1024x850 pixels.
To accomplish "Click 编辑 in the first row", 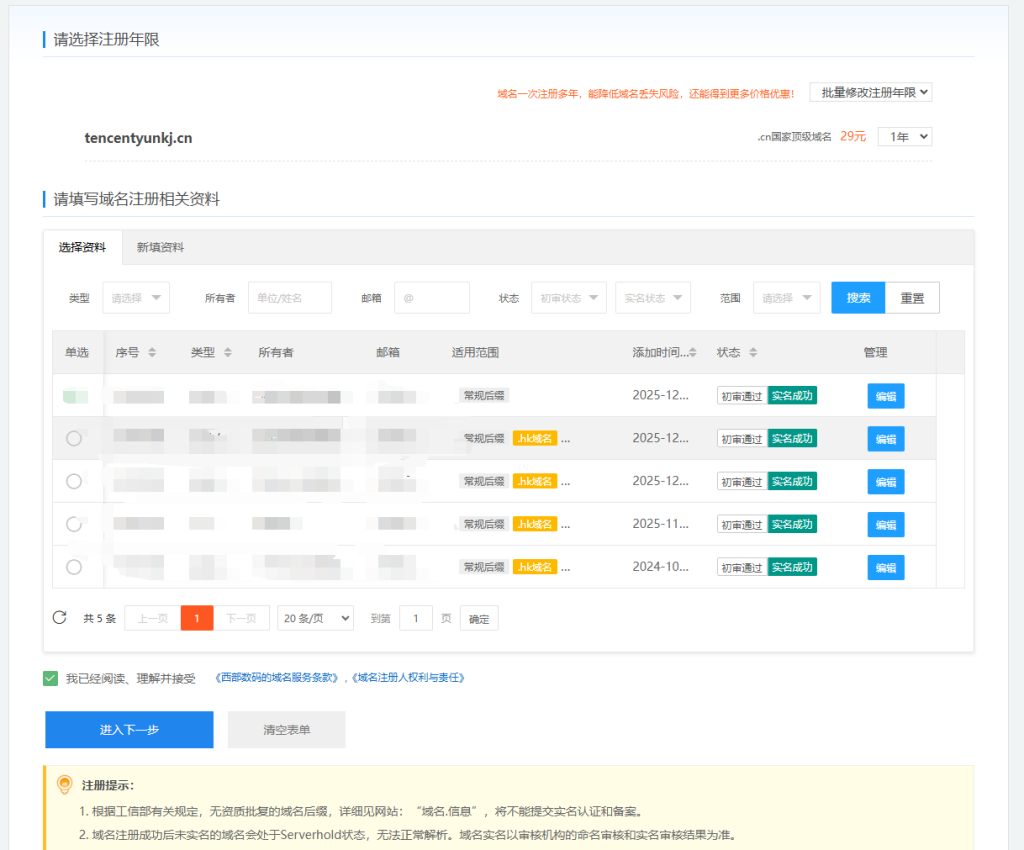I will click(886, 396).
